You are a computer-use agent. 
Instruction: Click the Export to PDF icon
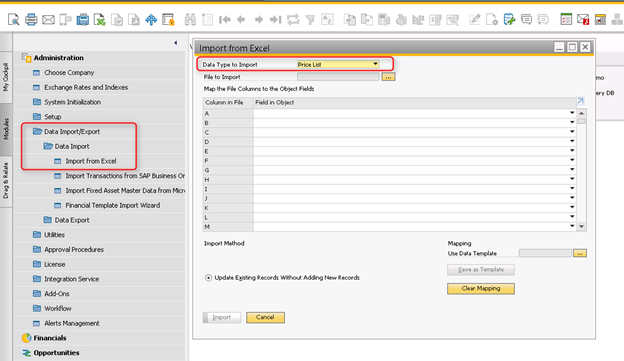(134, 19)
